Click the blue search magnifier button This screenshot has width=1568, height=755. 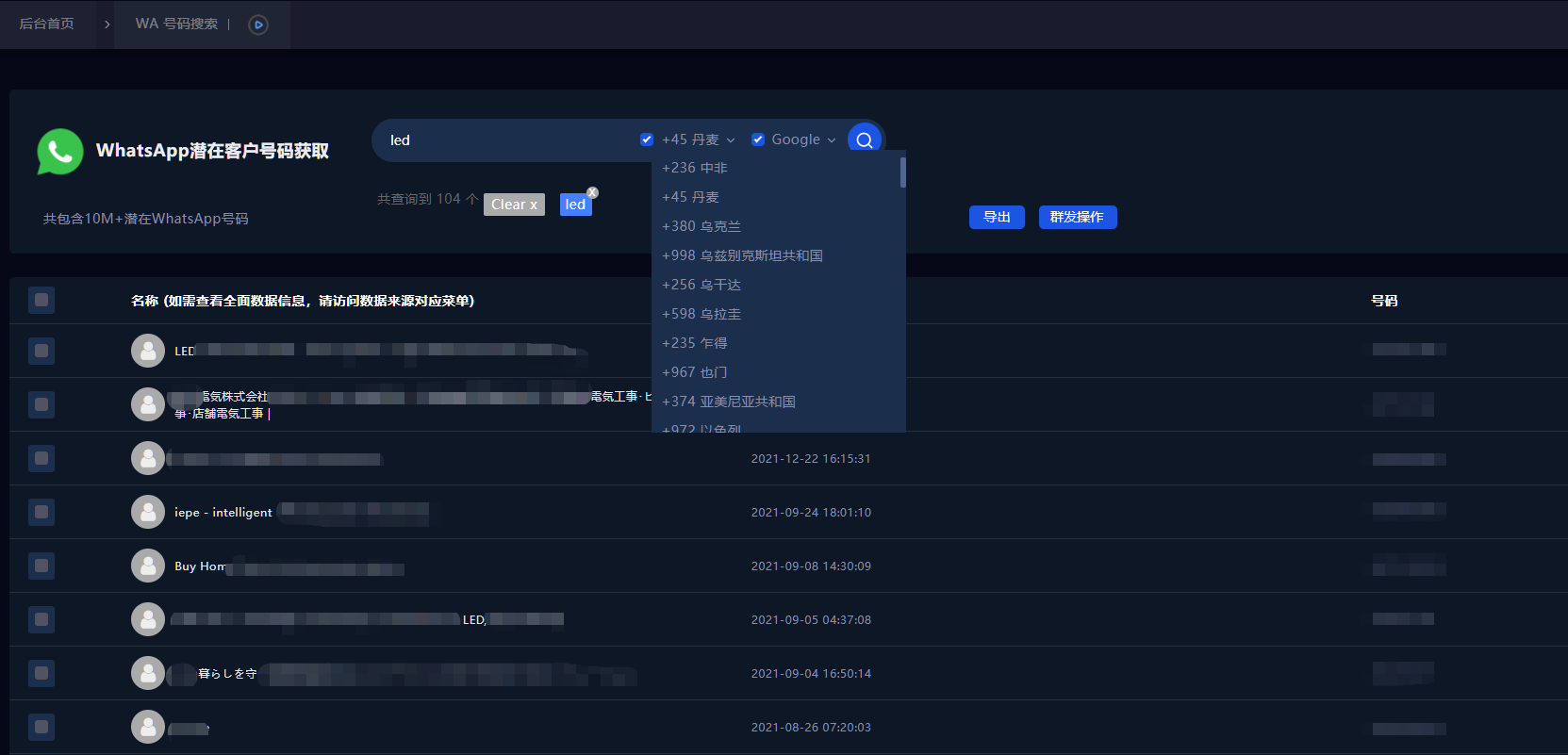(x=865, y=140)
